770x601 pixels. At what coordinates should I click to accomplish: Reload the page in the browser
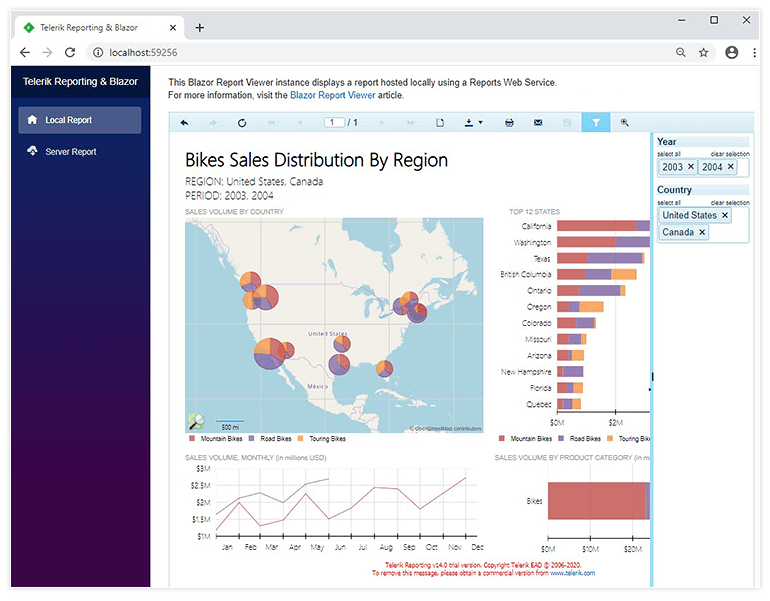click(70, 53)
